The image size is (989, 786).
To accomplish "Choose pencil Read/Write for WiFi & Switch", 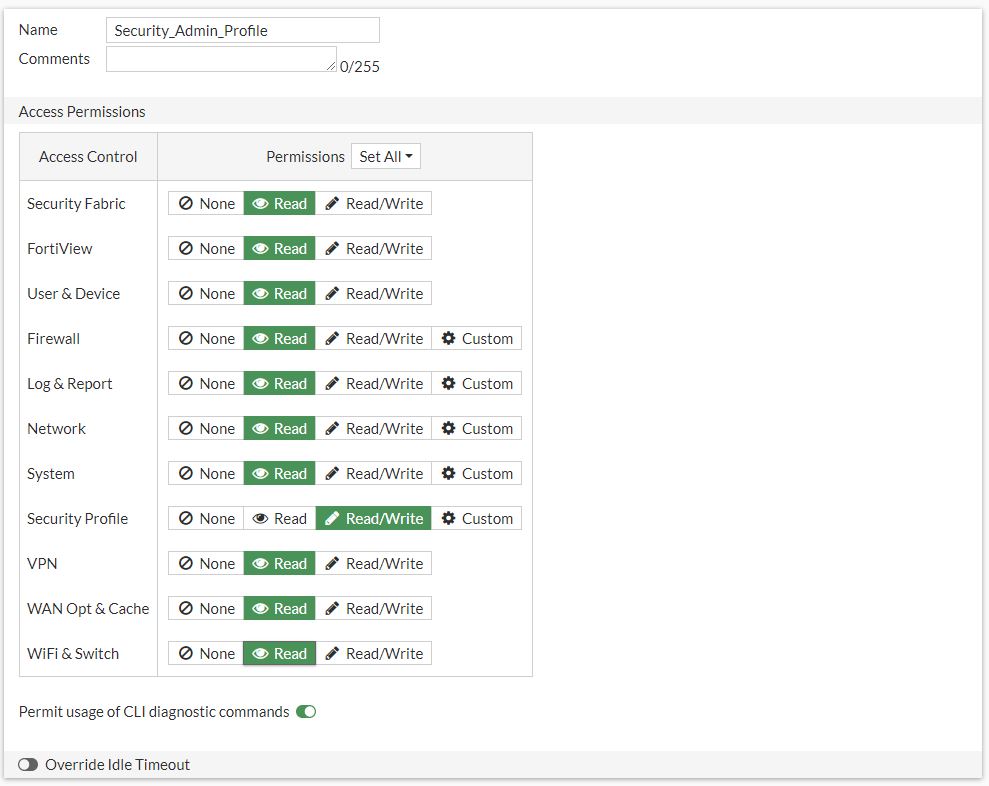I will 373,654.
